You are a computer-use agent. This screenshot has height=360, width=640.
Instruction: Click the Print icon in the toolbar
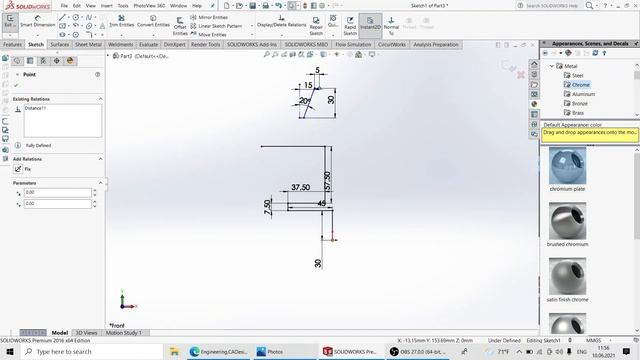click(266, 6)
